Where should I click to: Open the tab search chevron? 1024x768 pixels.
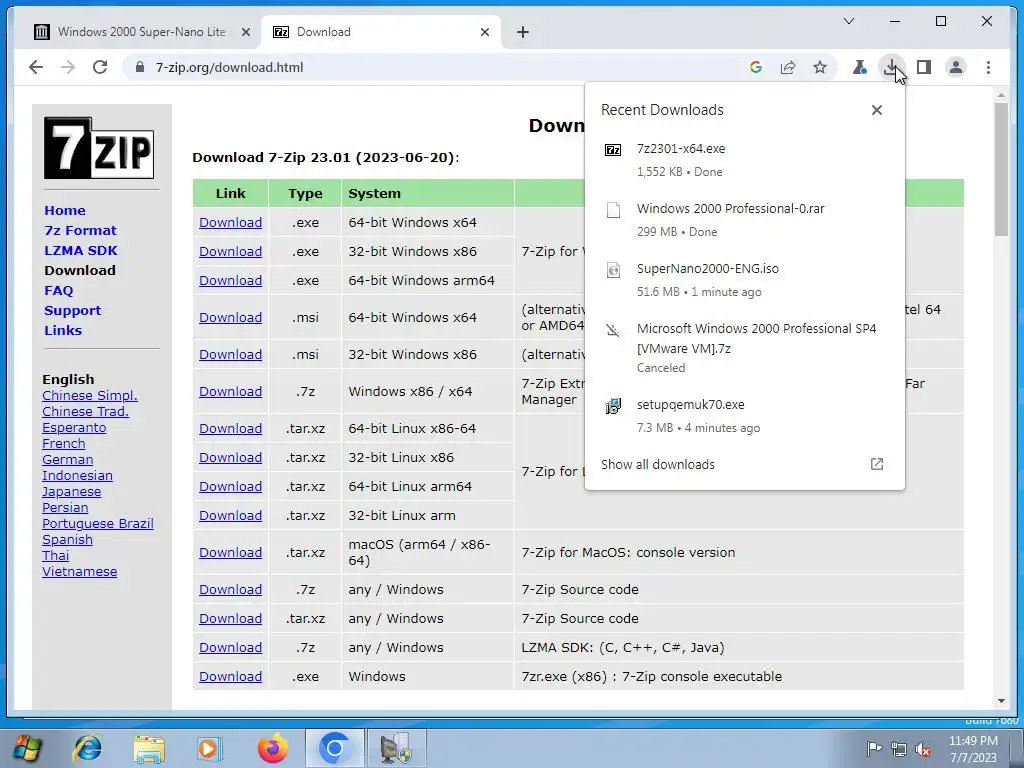pyautogui.click(x=849, y=22)
